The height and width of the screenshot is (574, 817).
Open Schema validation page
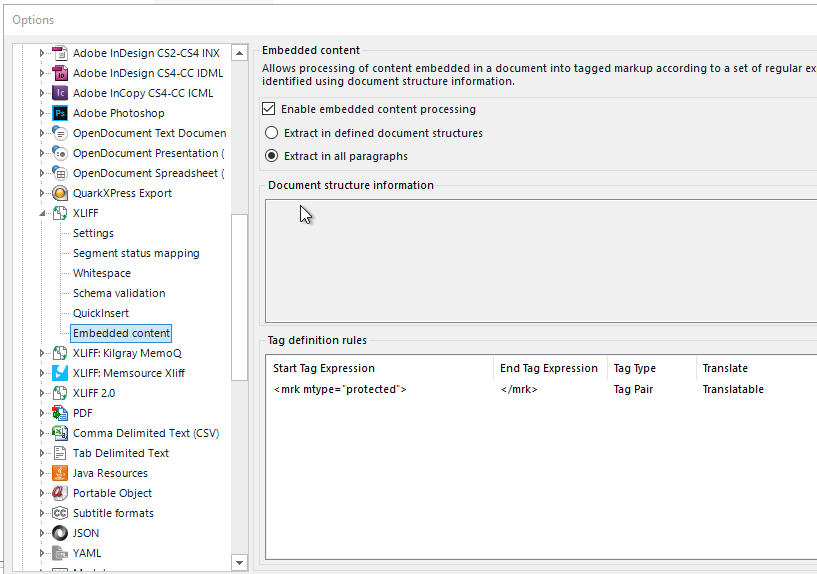click(119, 293)
